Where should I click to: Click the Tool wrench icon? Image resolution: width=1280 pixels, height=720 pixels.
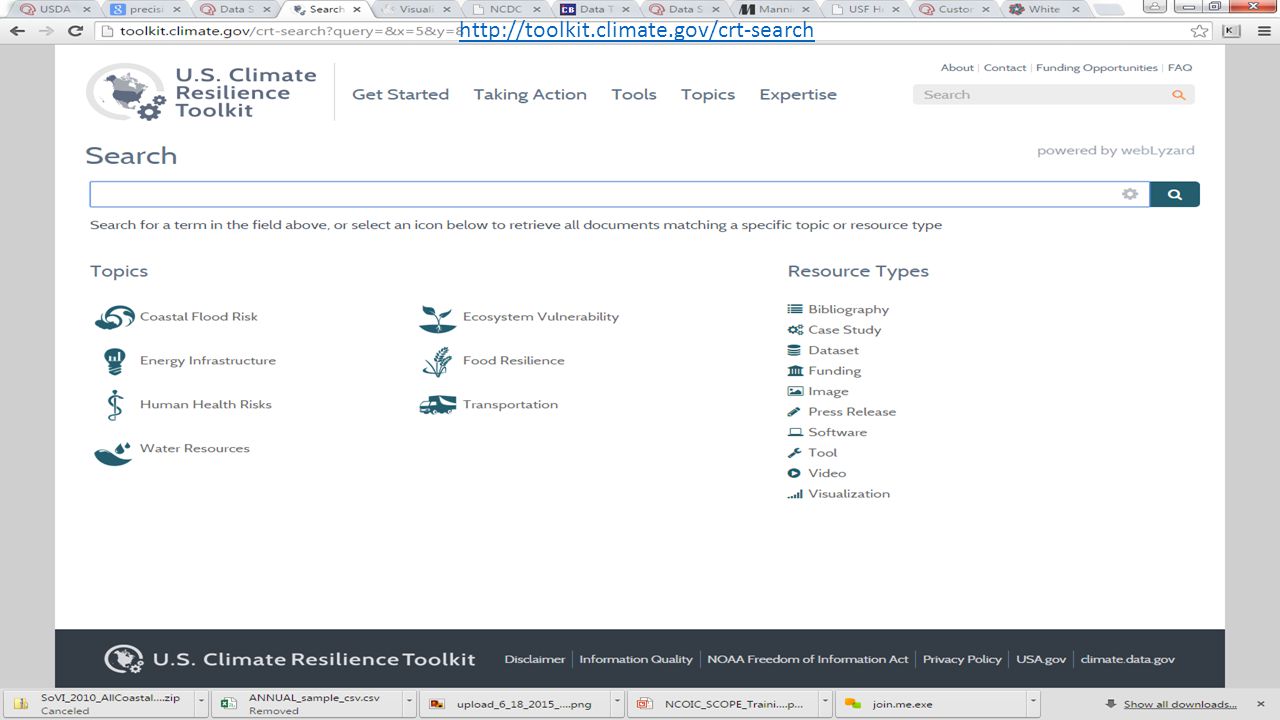(795, 453)
